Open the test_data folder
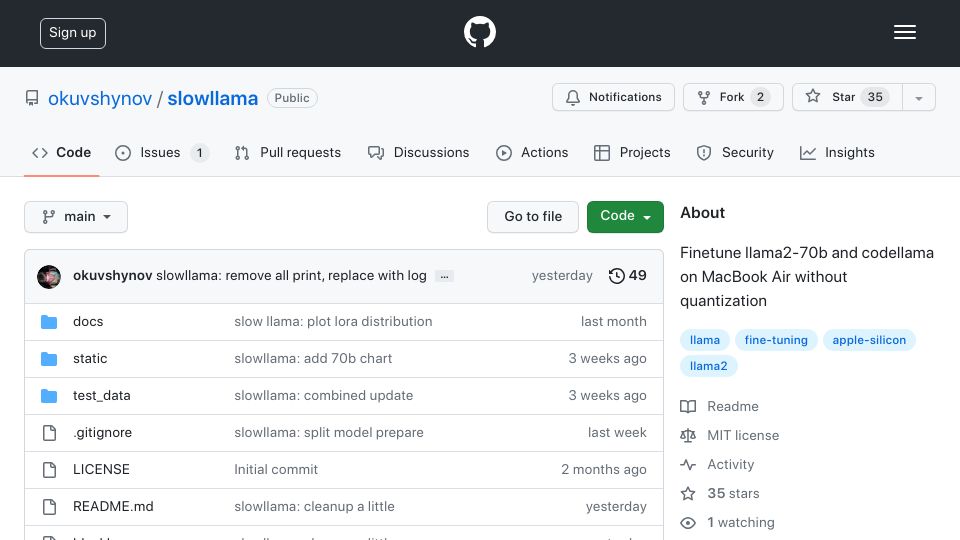 [102, 396]
